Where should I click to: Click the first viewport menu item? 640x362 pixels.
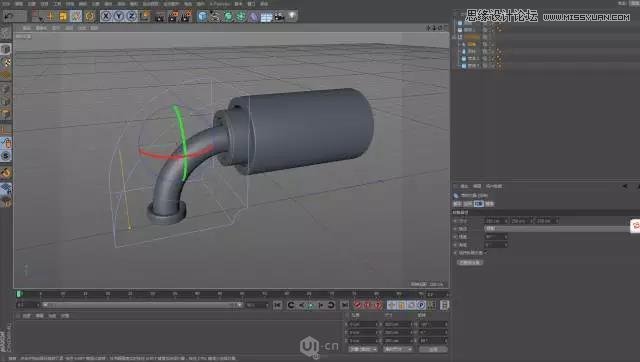[x=27, y=28]
